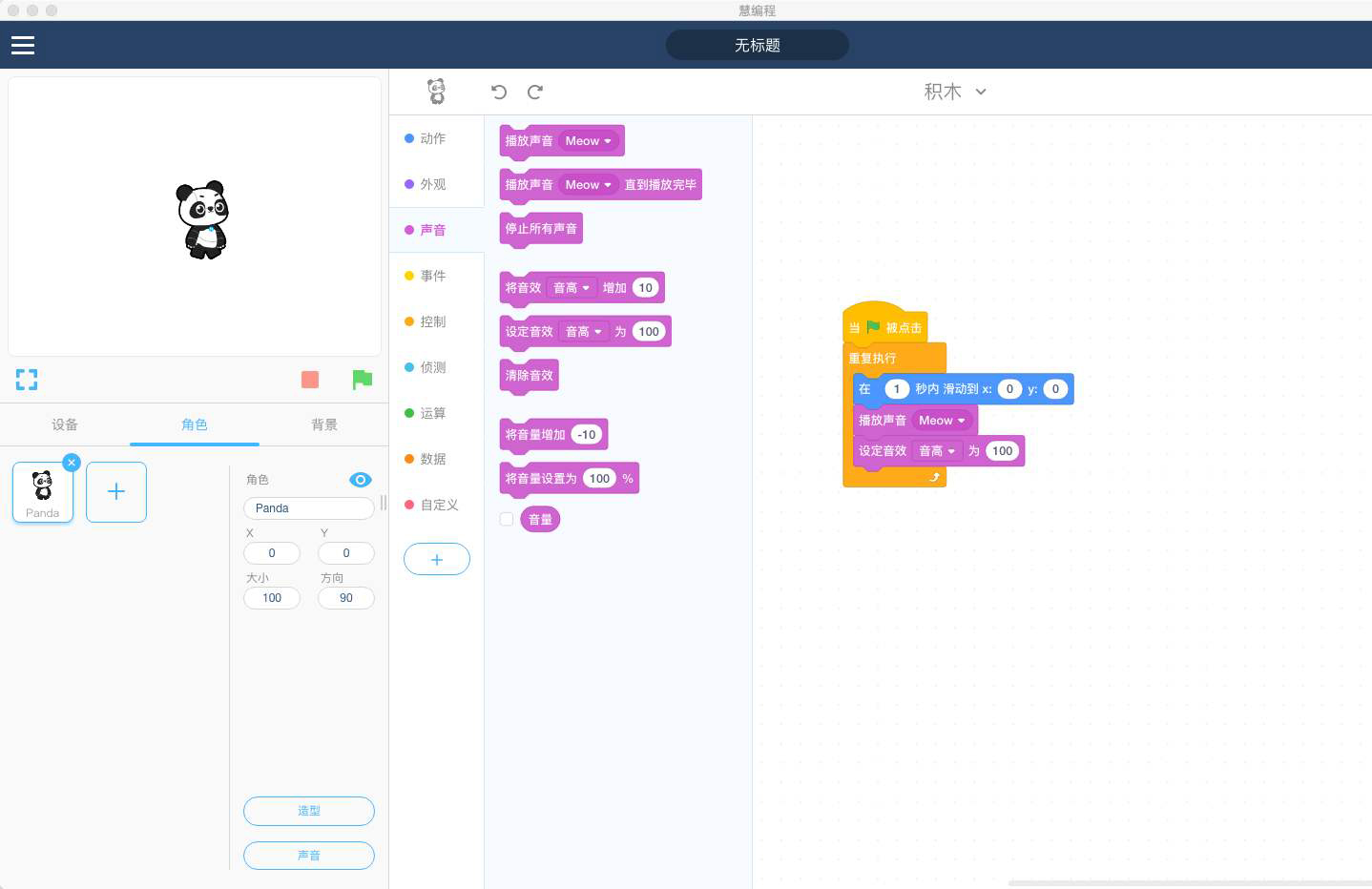Click the 造型 (Costumes) button
Image resolution: width=1372 pixels, height=889 pixels.
pos(308,811)
